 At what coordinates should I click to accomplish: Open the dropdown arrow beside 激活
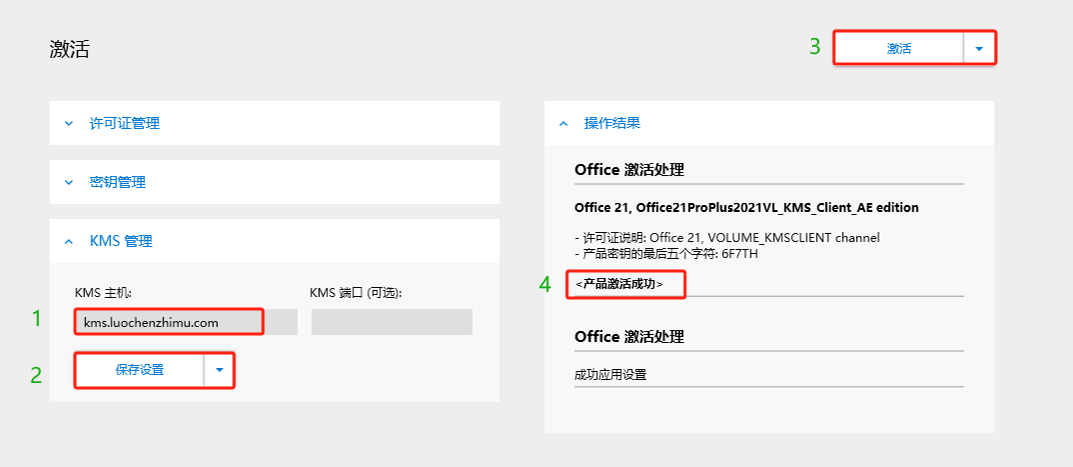pos(979,49)
